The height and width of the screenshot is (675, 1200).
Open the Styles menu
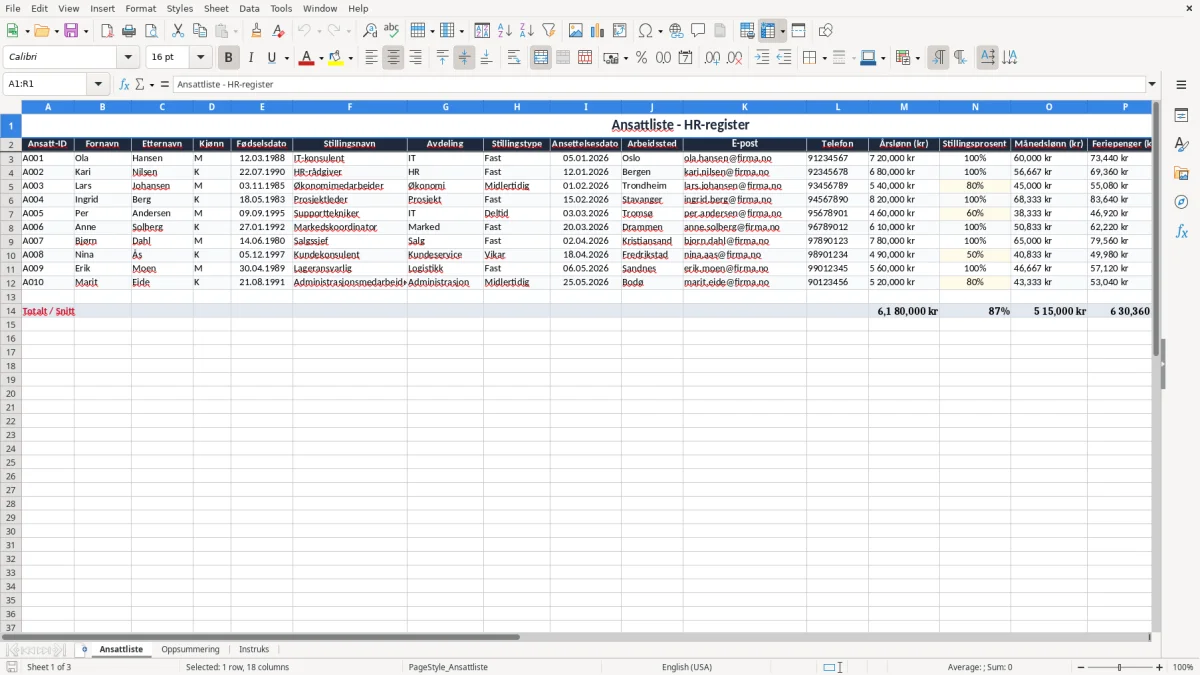point(180,8)
